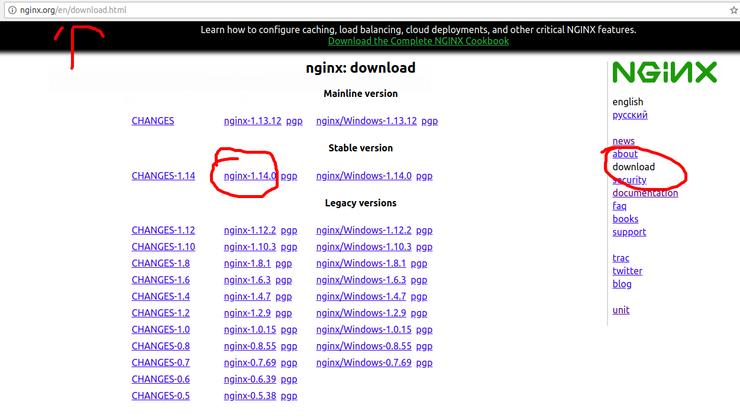
Task: Open the support page
Action: point(629,232)
